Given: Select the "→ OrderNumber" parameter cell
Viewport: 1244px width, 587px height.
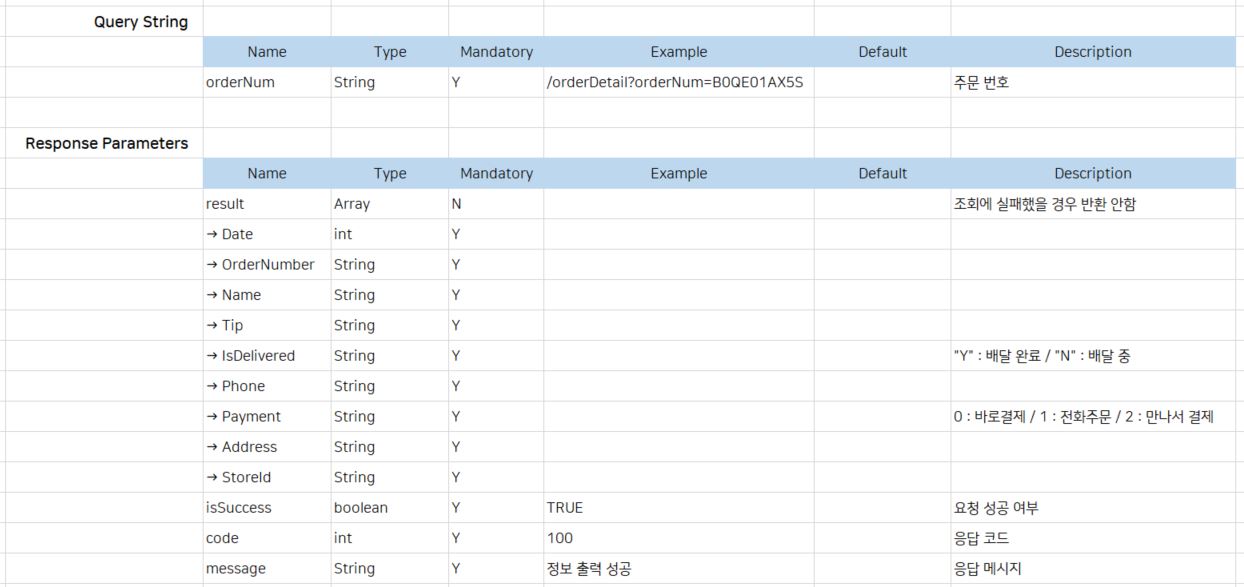Looking at the screenshot, I should point(260,265).
